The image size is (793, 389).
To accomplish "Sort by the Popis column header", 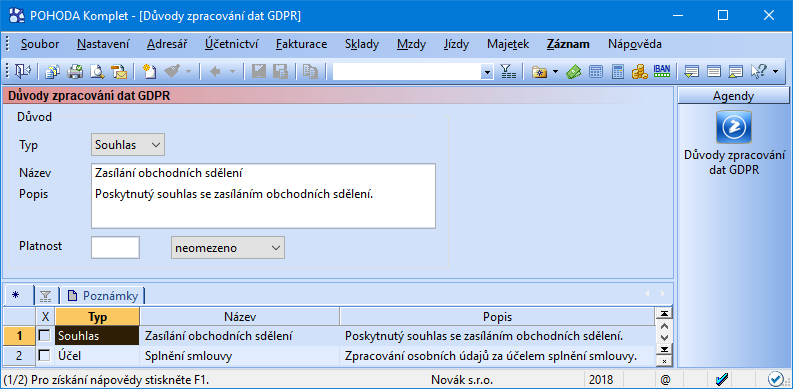I will pyautogui.click(x=497, y=317).
